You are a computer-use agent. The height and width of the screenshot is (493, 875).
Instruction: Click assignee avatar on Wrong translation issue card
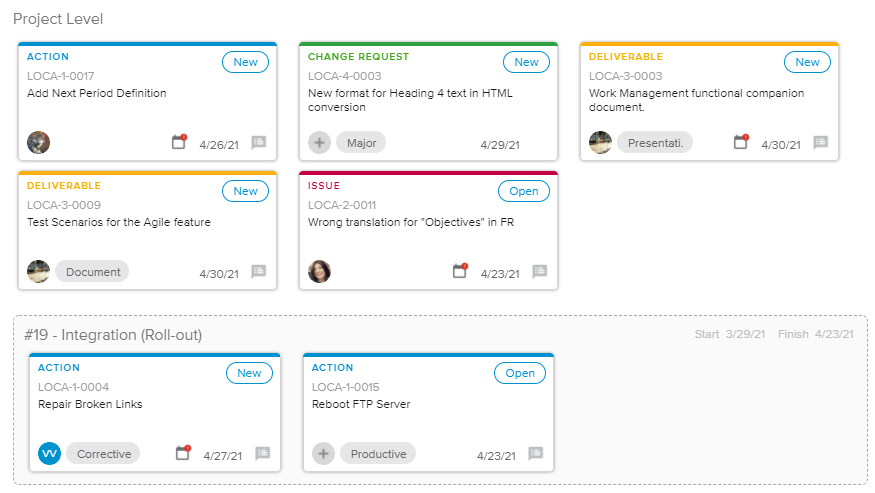point(320,272)
